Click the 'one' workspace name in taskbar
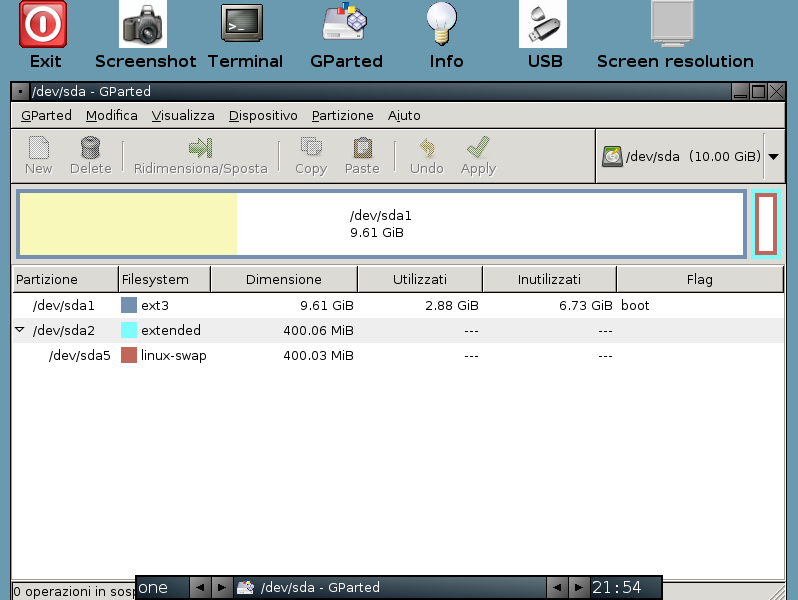798x600 pixels. click(x=153, y=588)
